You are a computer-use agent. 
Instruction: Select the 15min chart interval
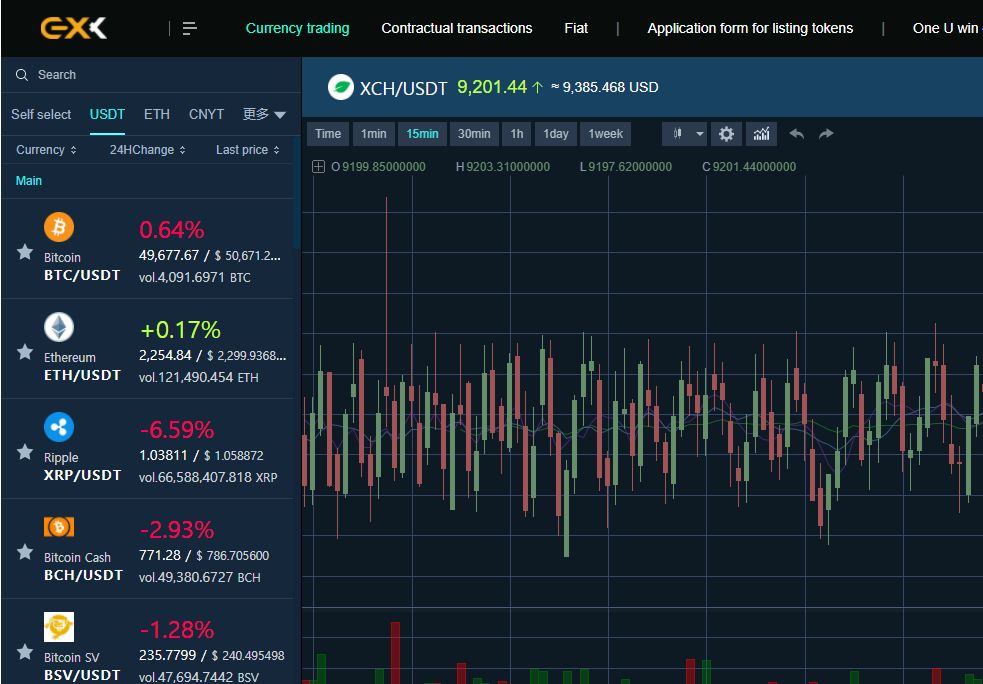tap(422, 134)
